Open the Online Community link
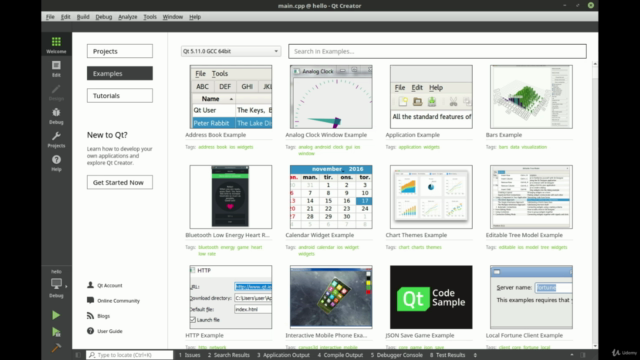Screen dimensions: 640x360 [x=118, y=301]
